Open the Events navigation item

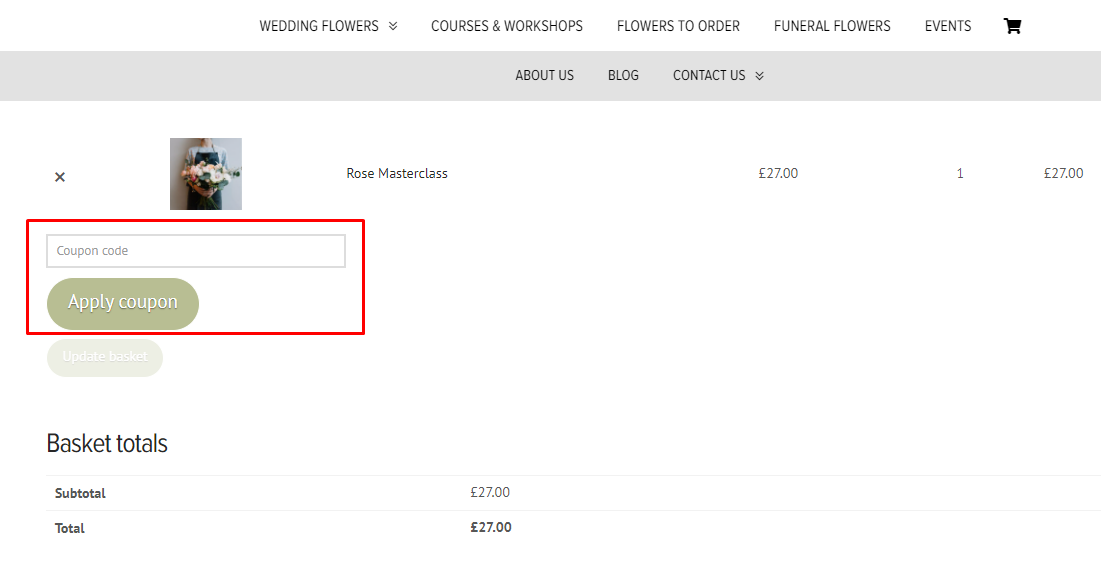947,26
